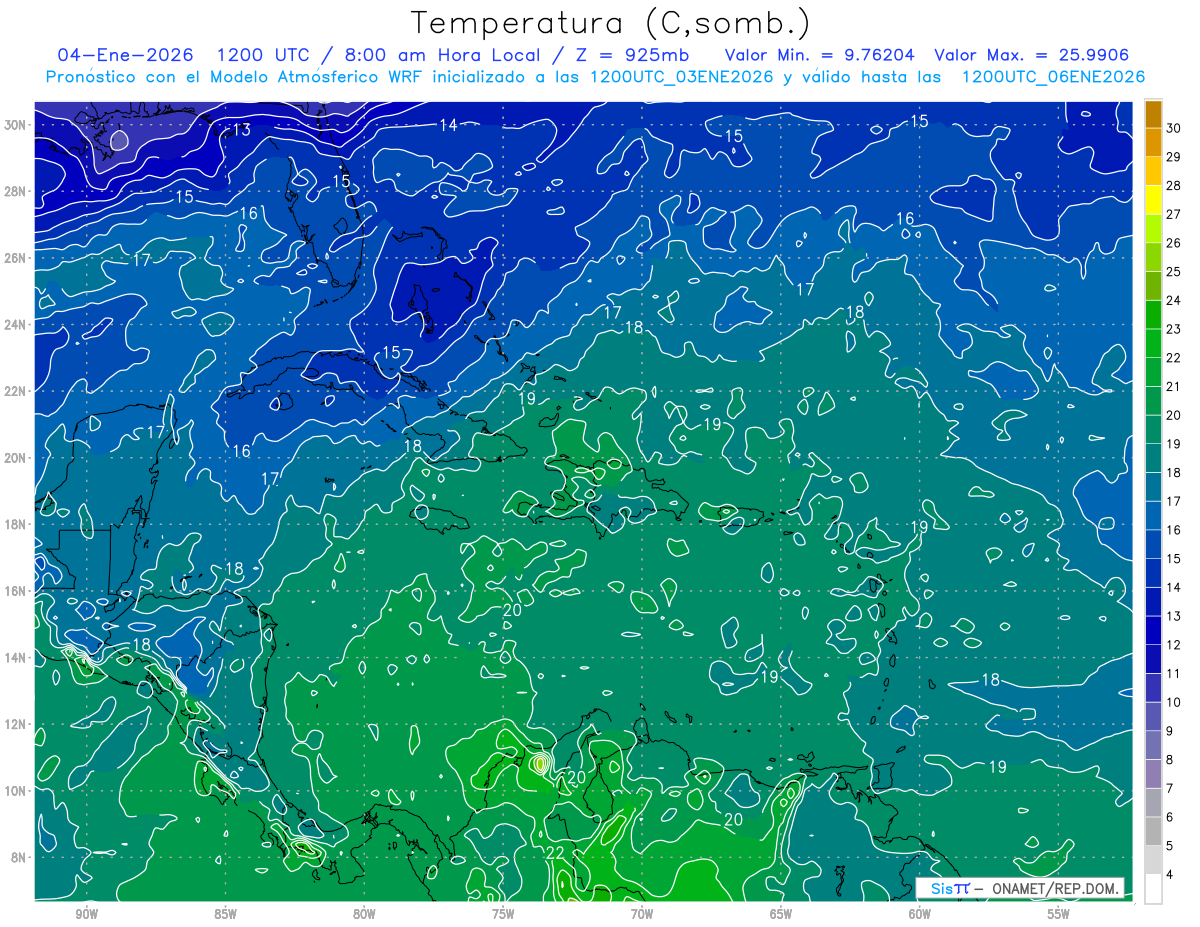The image size is (1200, 927).
Task: Click the gray legend swatch between 5 and 6
Action: point(1153,832)
